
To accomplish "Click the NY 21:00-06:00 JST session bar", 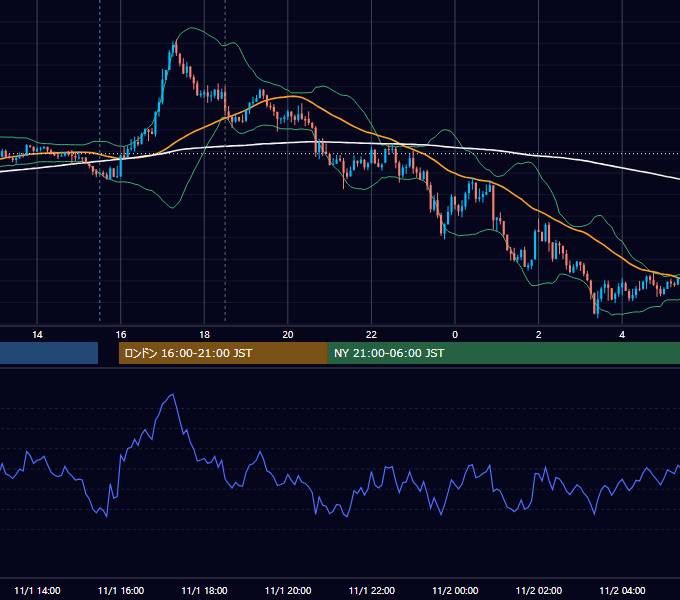I will pyautogui.click(x=503, y=353).
